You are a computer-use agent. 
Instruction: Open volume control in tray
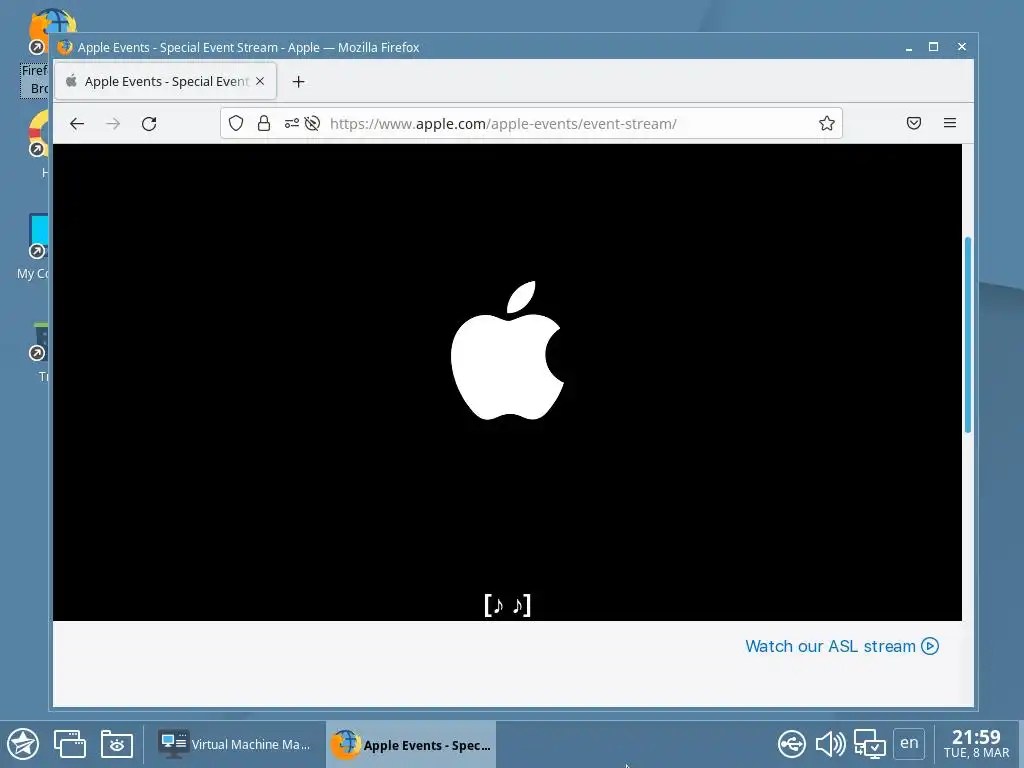point(830,744)
